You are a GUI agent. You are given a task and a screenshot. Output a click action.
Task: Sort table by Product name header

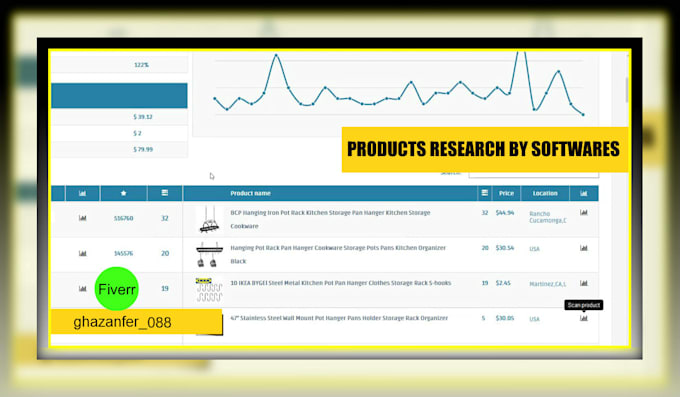pos(250,193)
